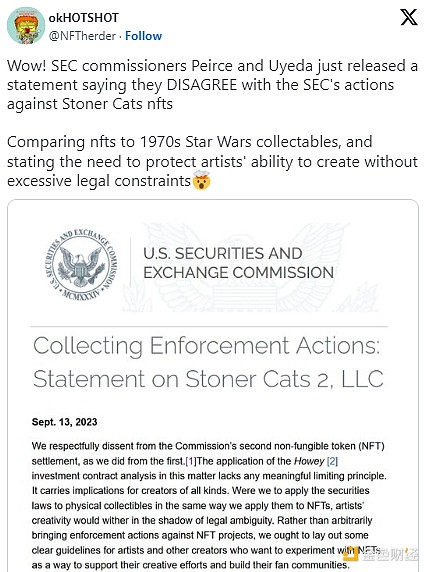Click the Star Wars collectables paragraph
Viewport: 429px width, 572px height.
212,161
